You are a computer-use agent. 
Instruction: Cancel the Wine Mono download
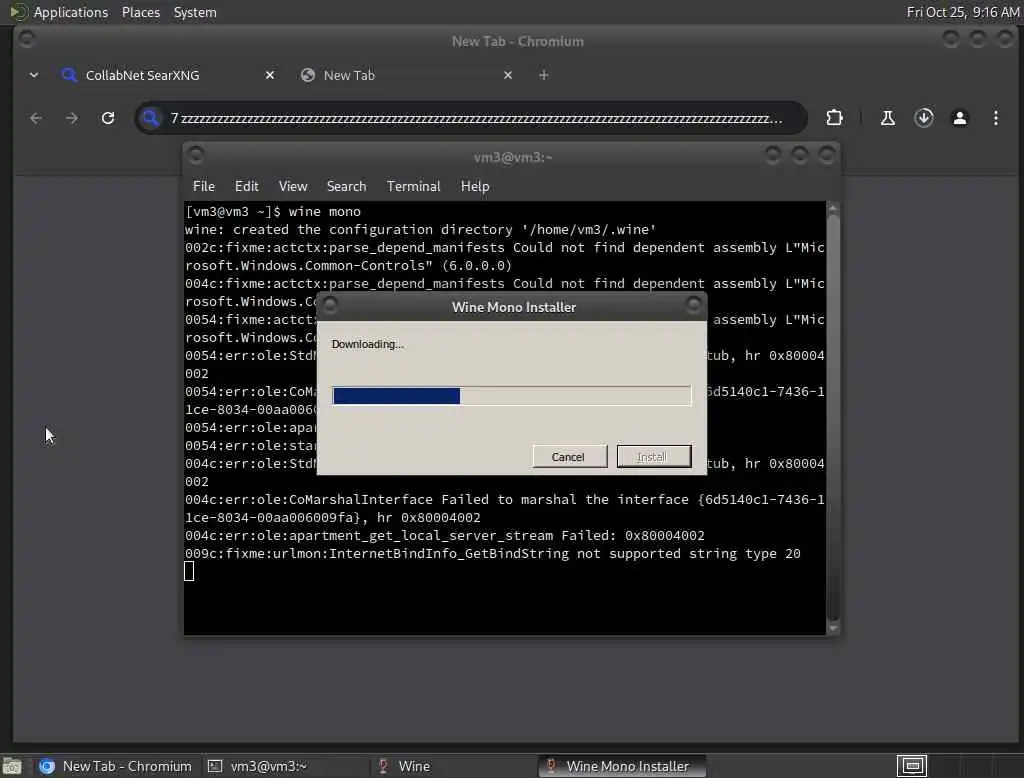[569, 457]
